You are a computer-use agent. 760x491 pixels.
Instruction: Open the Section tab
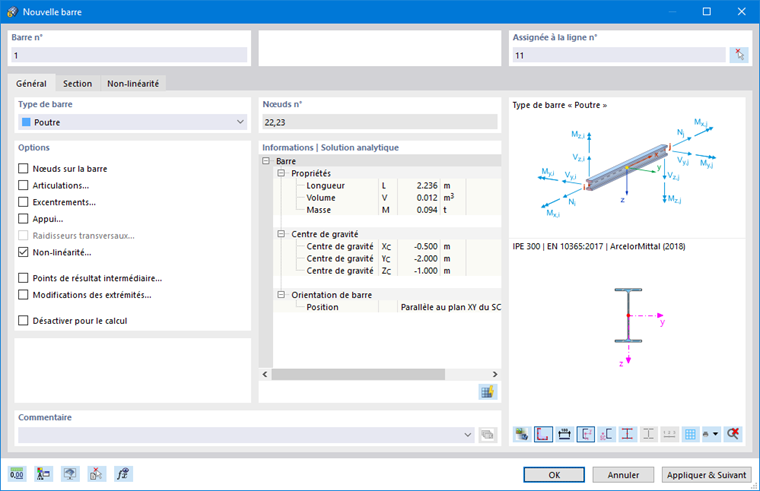pyautogui.click(x=78, y=83)
